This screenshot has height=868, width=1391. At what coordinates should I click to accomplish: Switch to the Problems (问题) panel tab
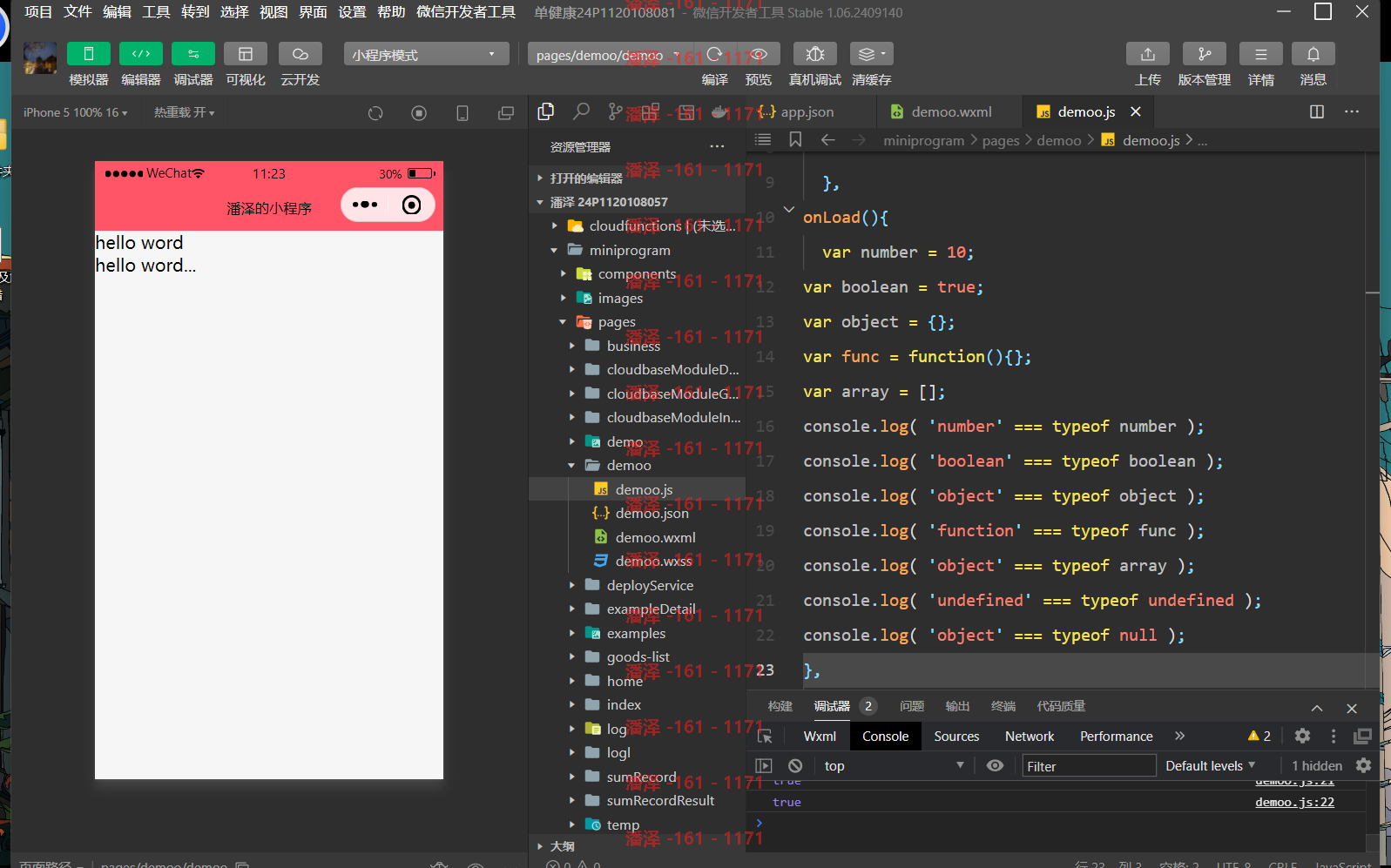(912, 706)
